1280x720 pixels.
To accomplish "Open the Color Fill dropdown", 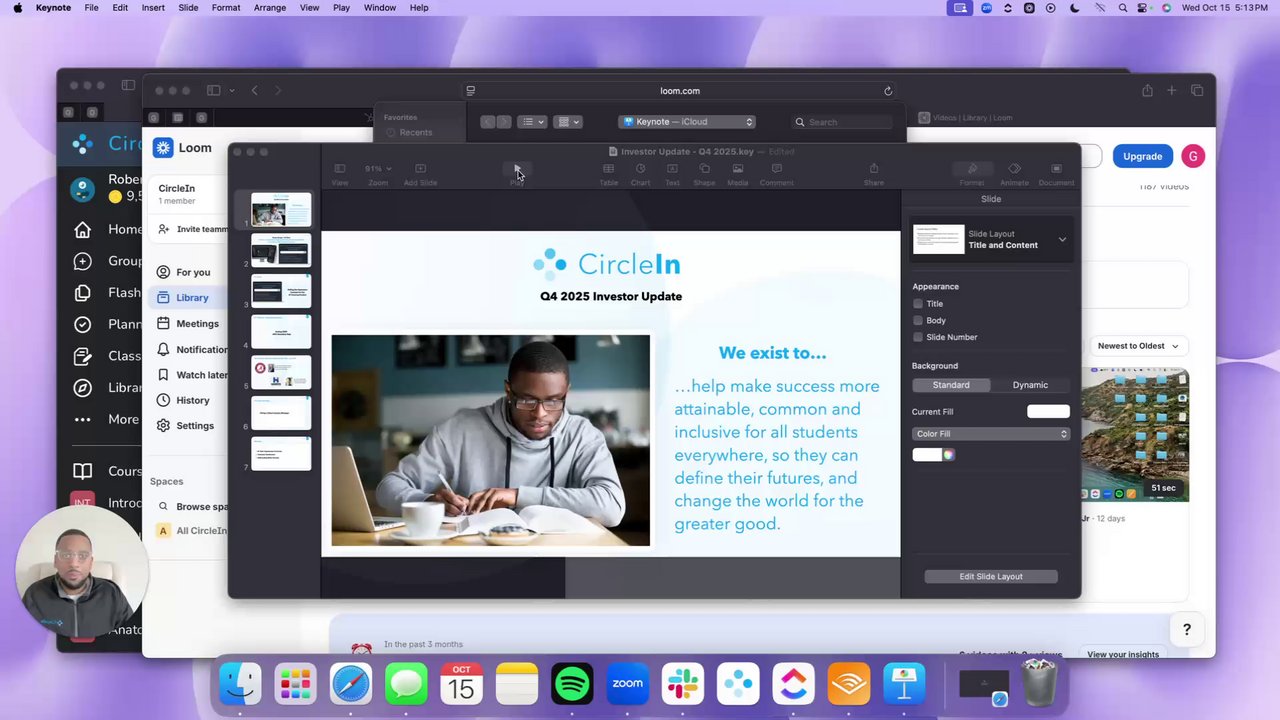I will pos(991,434).
